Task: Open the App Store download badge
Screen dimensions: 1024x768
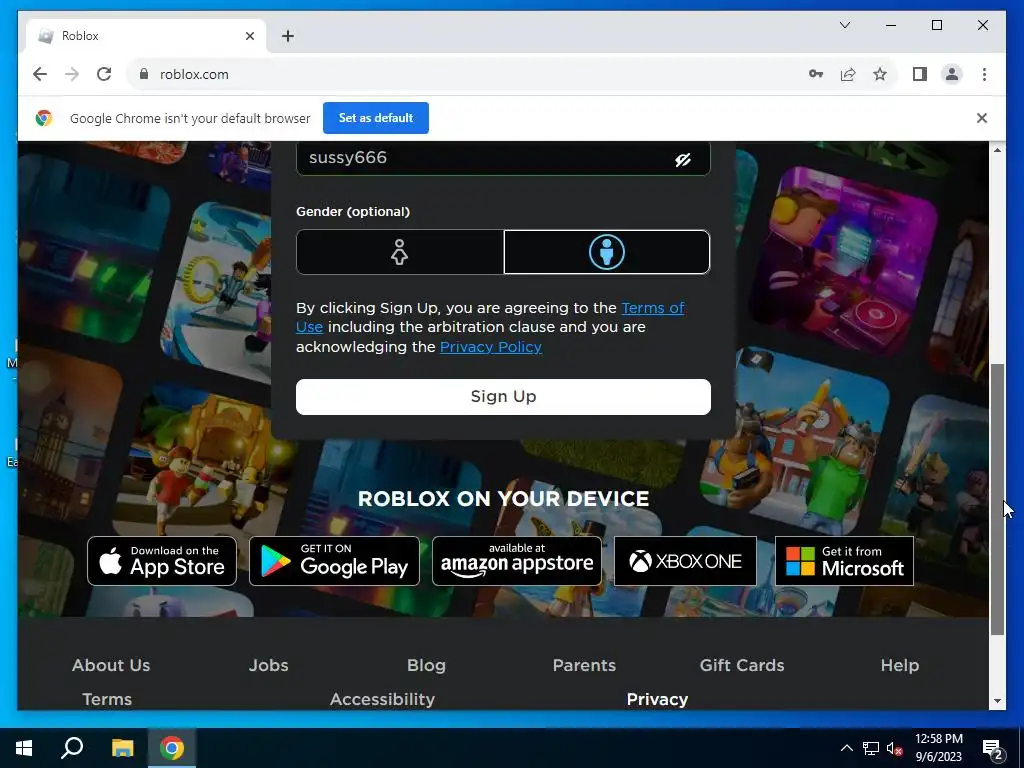Action: pos(162,561)
